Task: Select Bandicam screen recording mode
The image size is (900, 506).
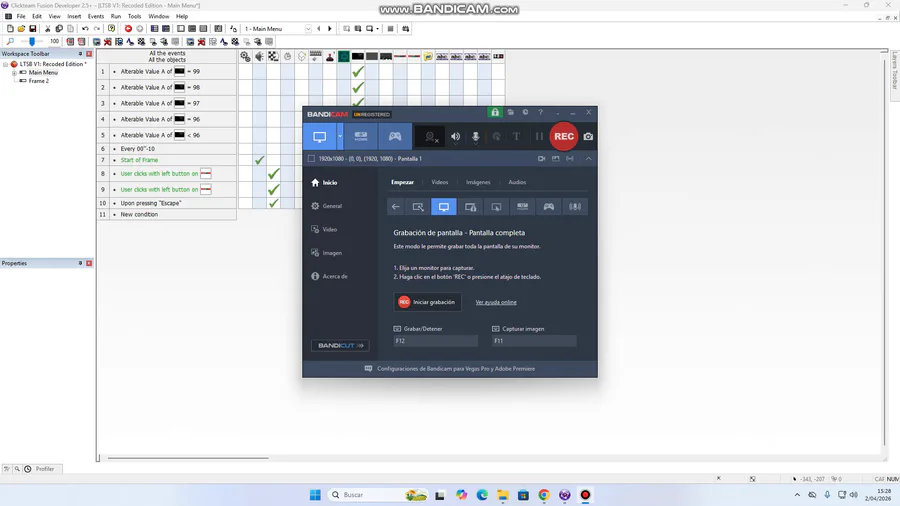Action: click(320, 137)
